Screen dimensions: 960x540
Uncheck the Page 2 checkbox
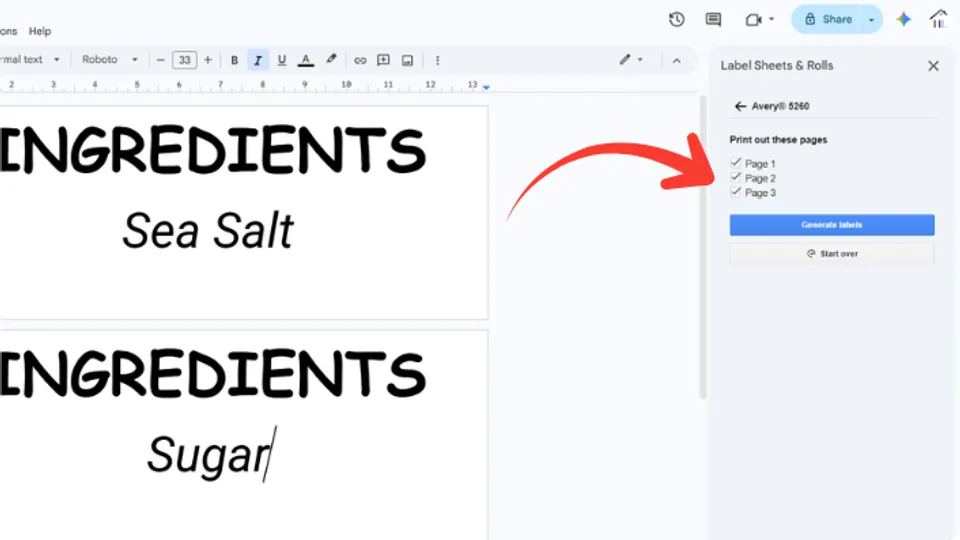point(736,178)
